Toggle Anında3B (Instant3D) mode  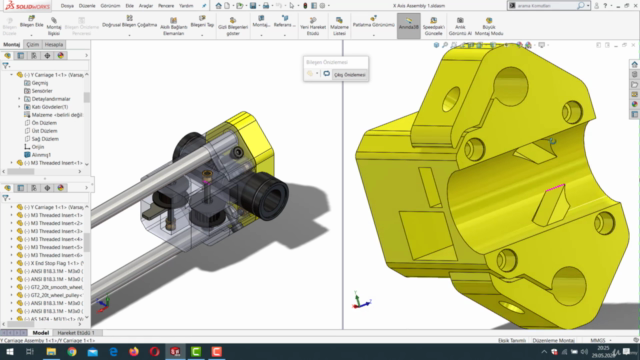pyautogui.click(x=409, y=26)
